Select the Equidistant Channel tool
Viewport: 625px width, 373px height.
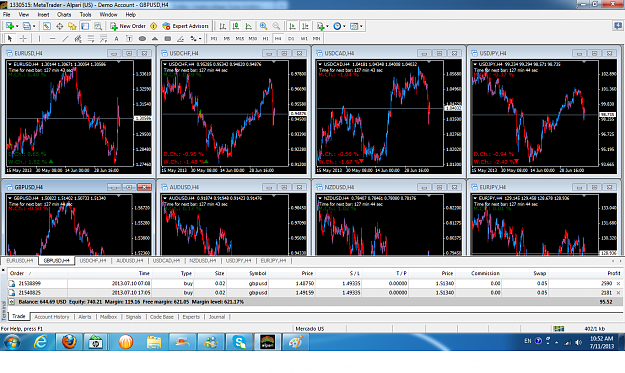coord(78,39)
